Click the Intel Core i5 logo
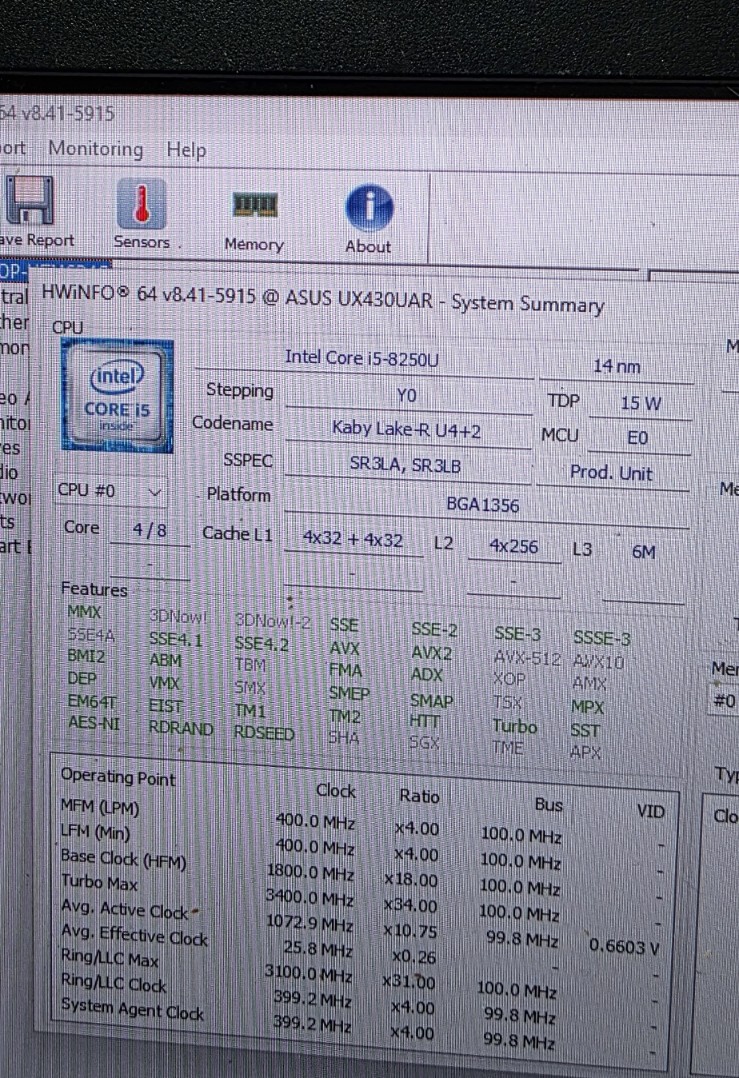Image resolution: width=739 pixels, height=1078 pixels. [x=117, y=397]
